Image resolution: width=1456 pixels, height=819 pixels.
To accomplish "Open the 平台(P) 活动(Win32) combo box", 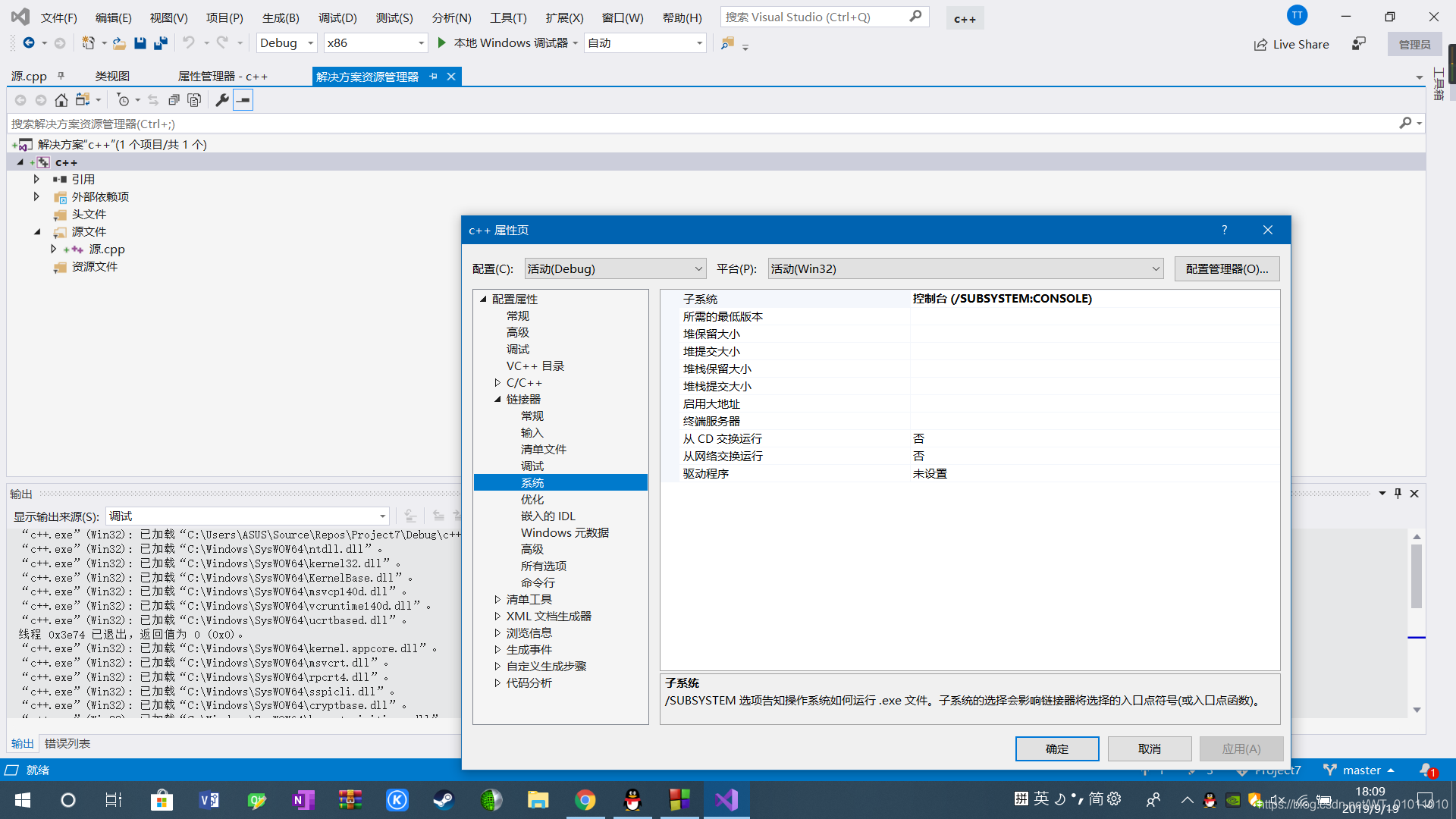I will pyautogui.click(x=965, y=268).
